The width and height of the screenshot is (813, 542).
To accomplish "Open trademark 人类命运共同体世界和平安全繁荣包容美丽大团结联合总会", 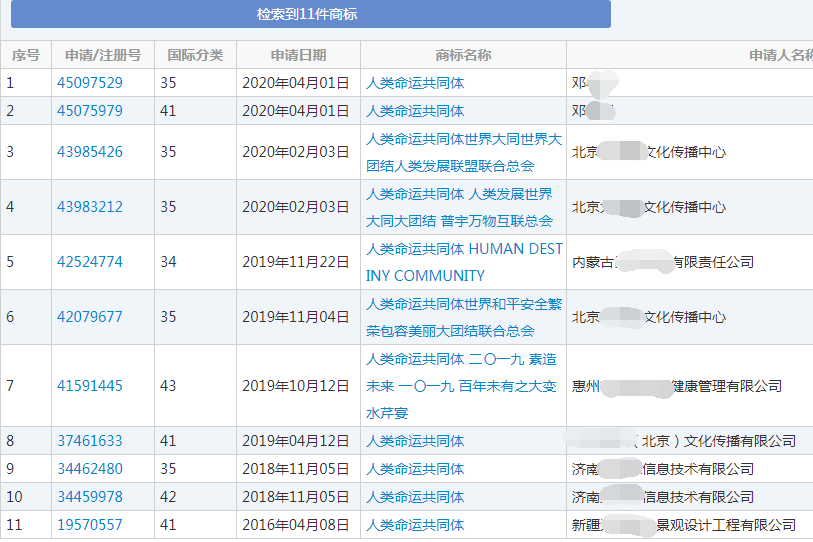I will [464, 317].
